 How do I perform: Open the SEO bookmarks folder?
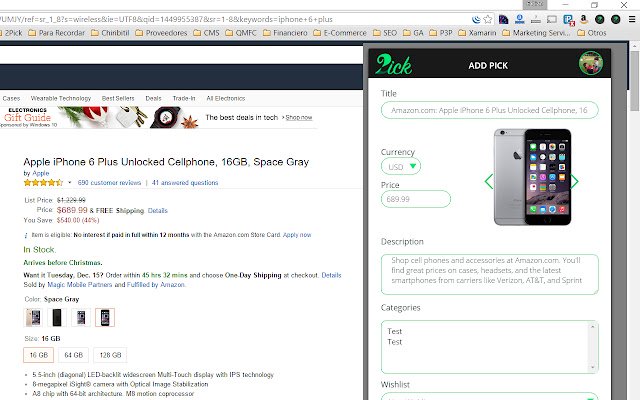pos(385,33)
